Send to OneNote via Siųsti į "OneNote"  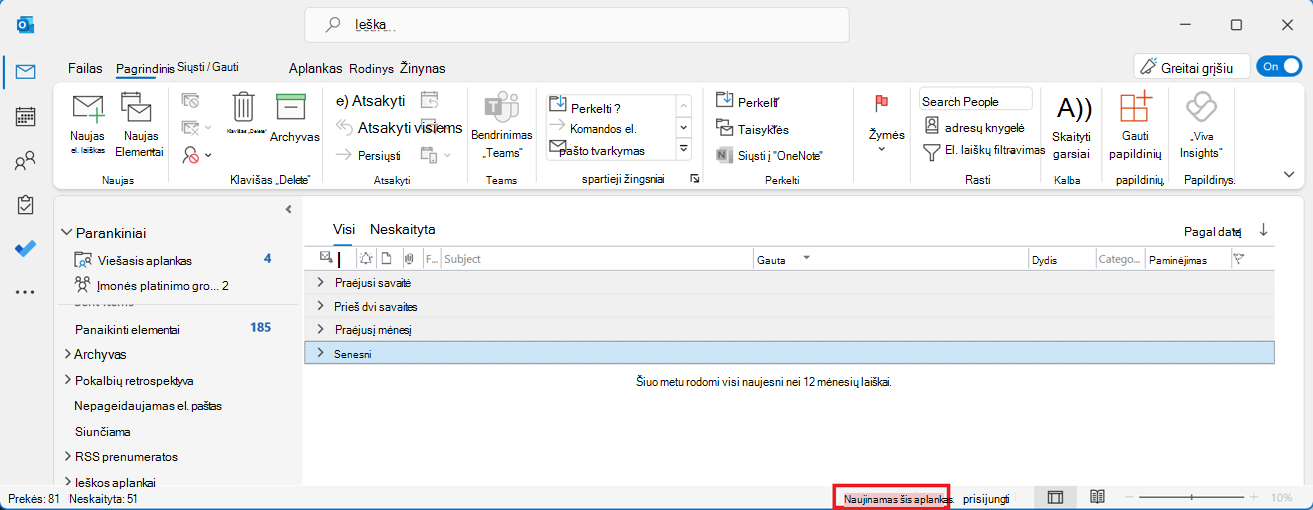[769, 155]
